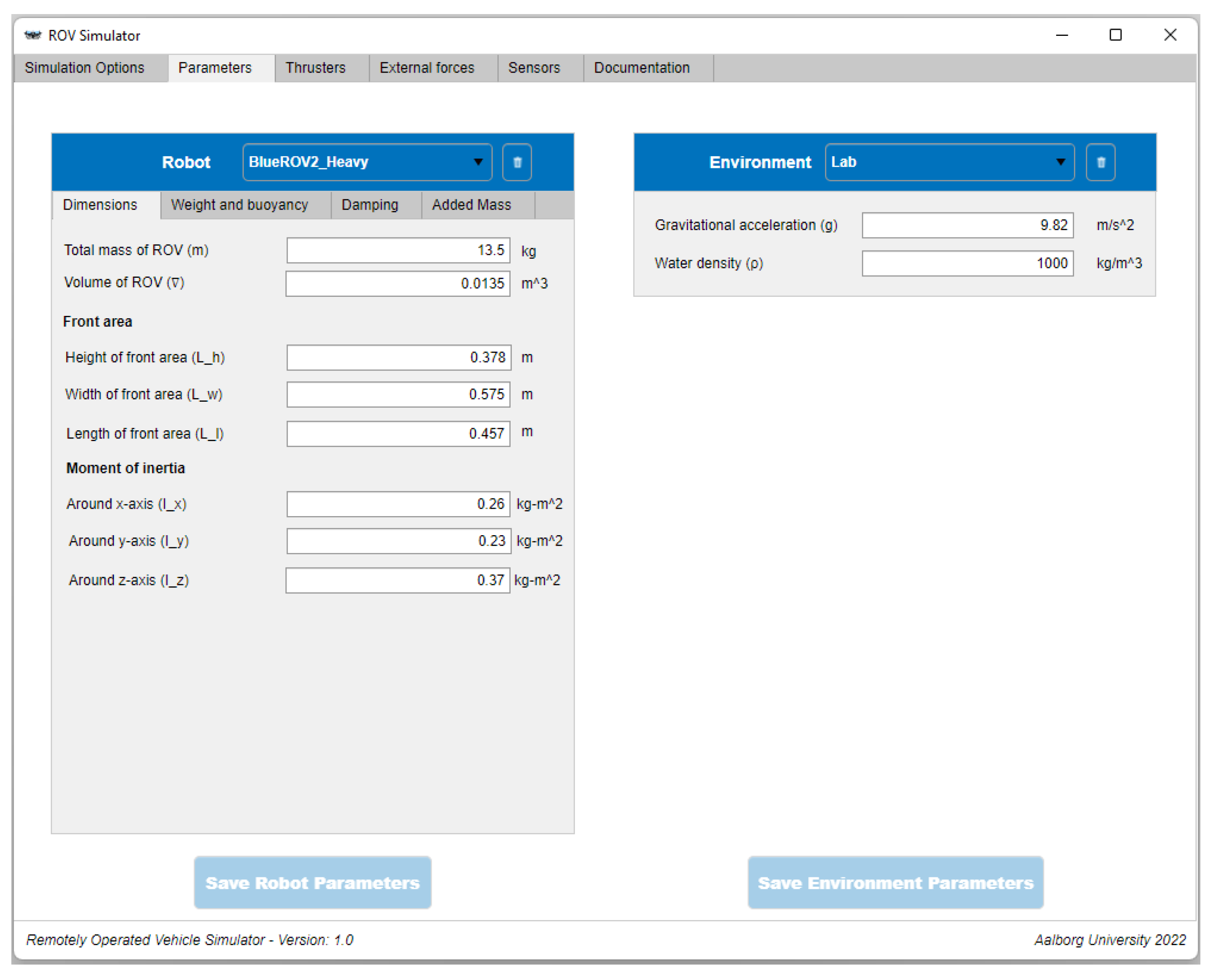
Task: Open the Documentation tab
Action: click(641, 68)
